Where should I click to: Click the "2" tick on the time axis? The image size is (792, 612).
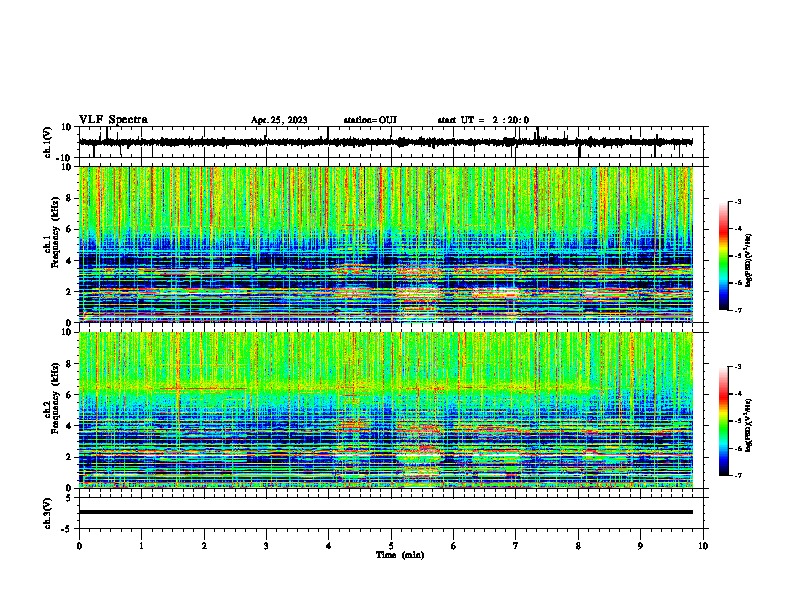(204, 546)
